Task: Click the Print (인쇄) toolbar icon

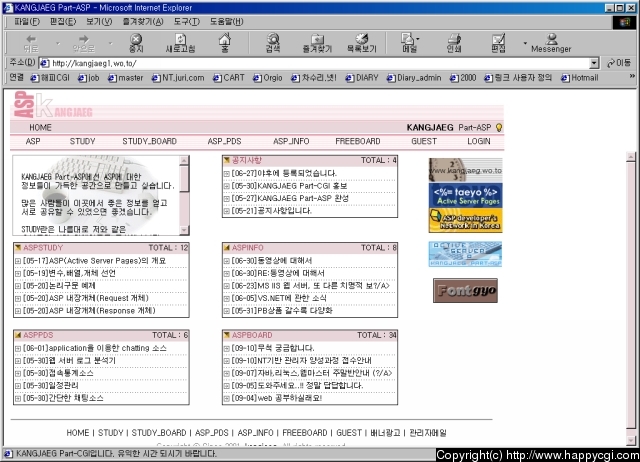Action: click(x=454, y=43)
